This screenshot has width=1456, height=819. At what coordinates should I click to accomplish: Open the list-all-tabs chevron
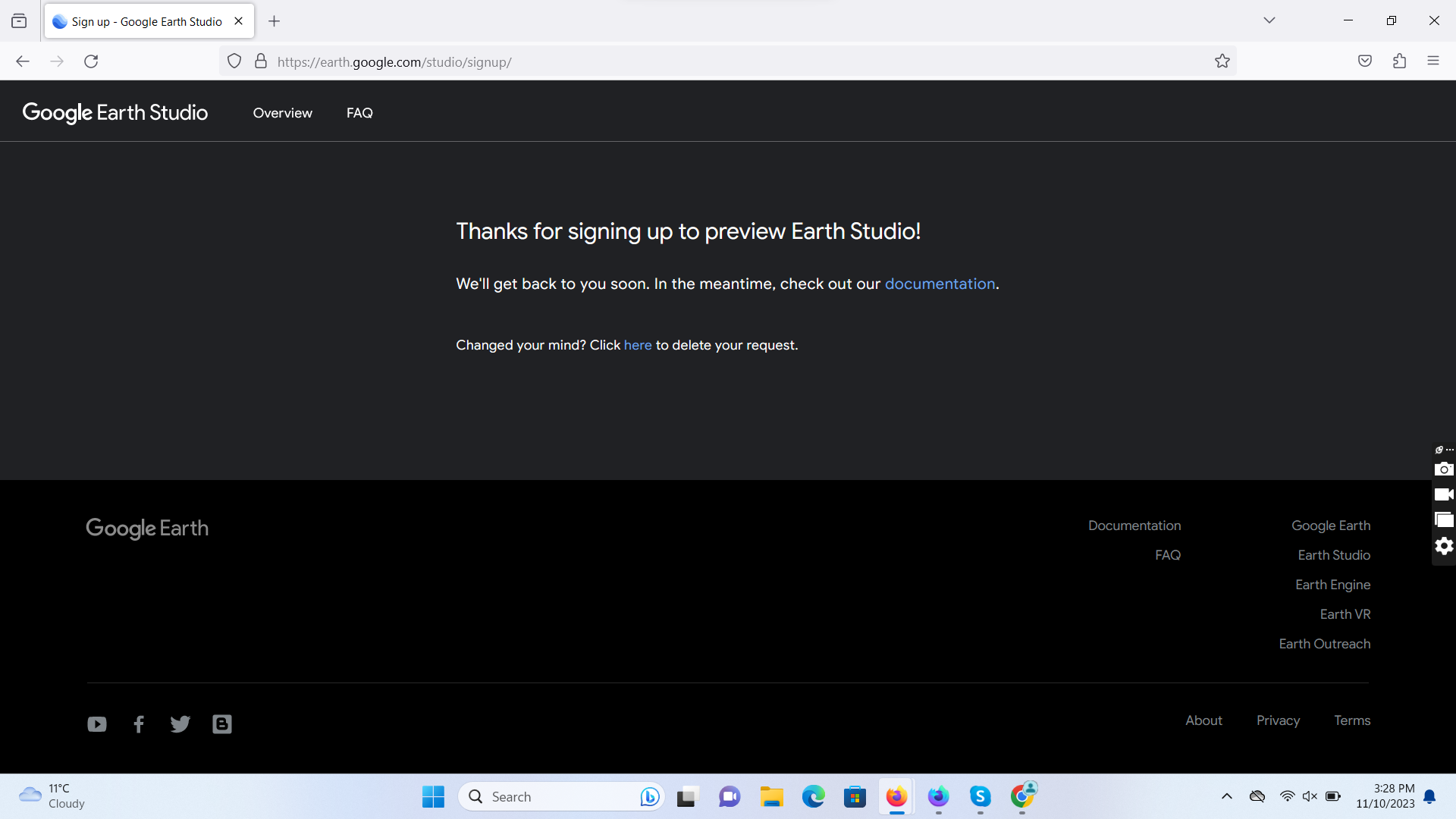click(x=1269, y=20)
